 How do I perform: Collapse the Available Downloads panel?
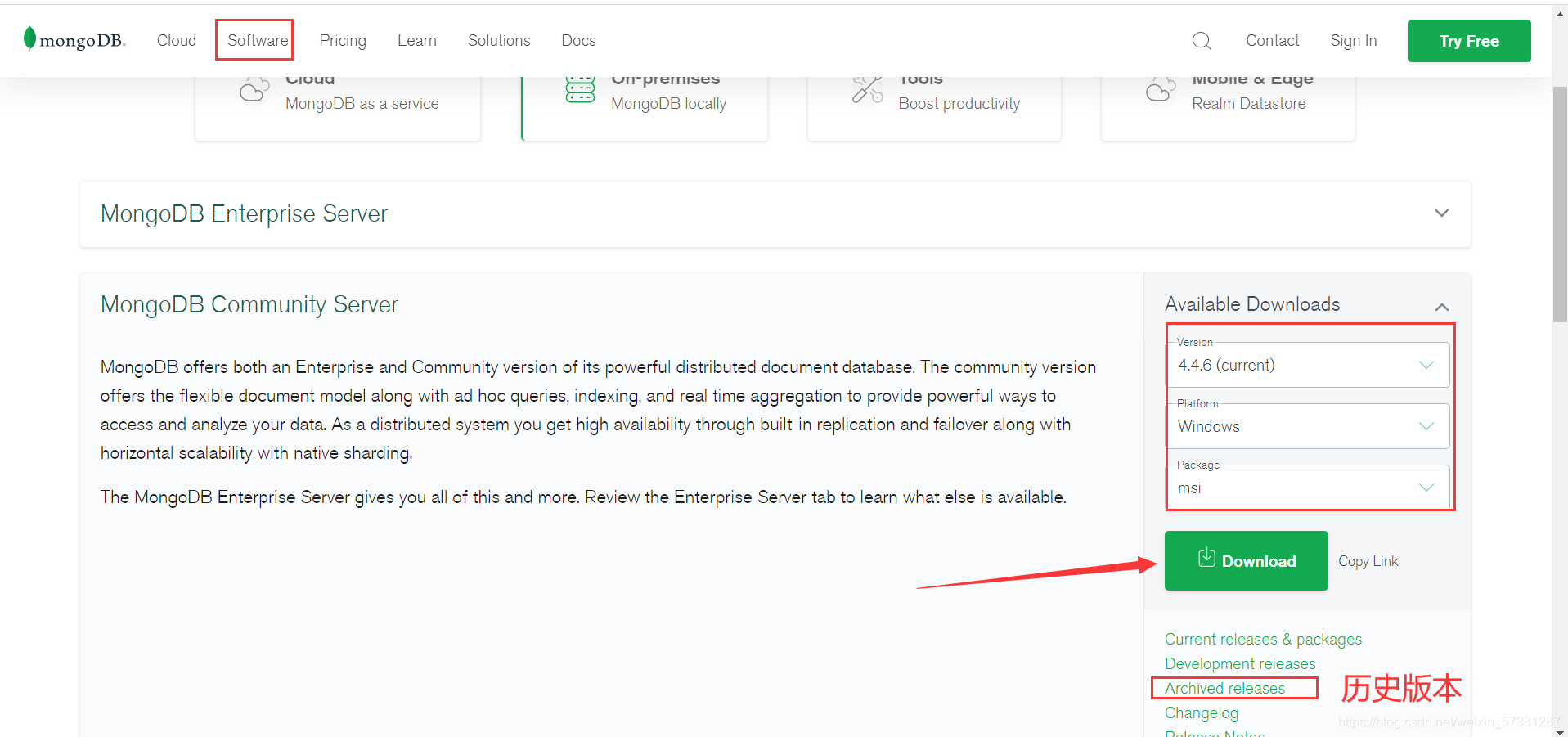pos(1441,307)
